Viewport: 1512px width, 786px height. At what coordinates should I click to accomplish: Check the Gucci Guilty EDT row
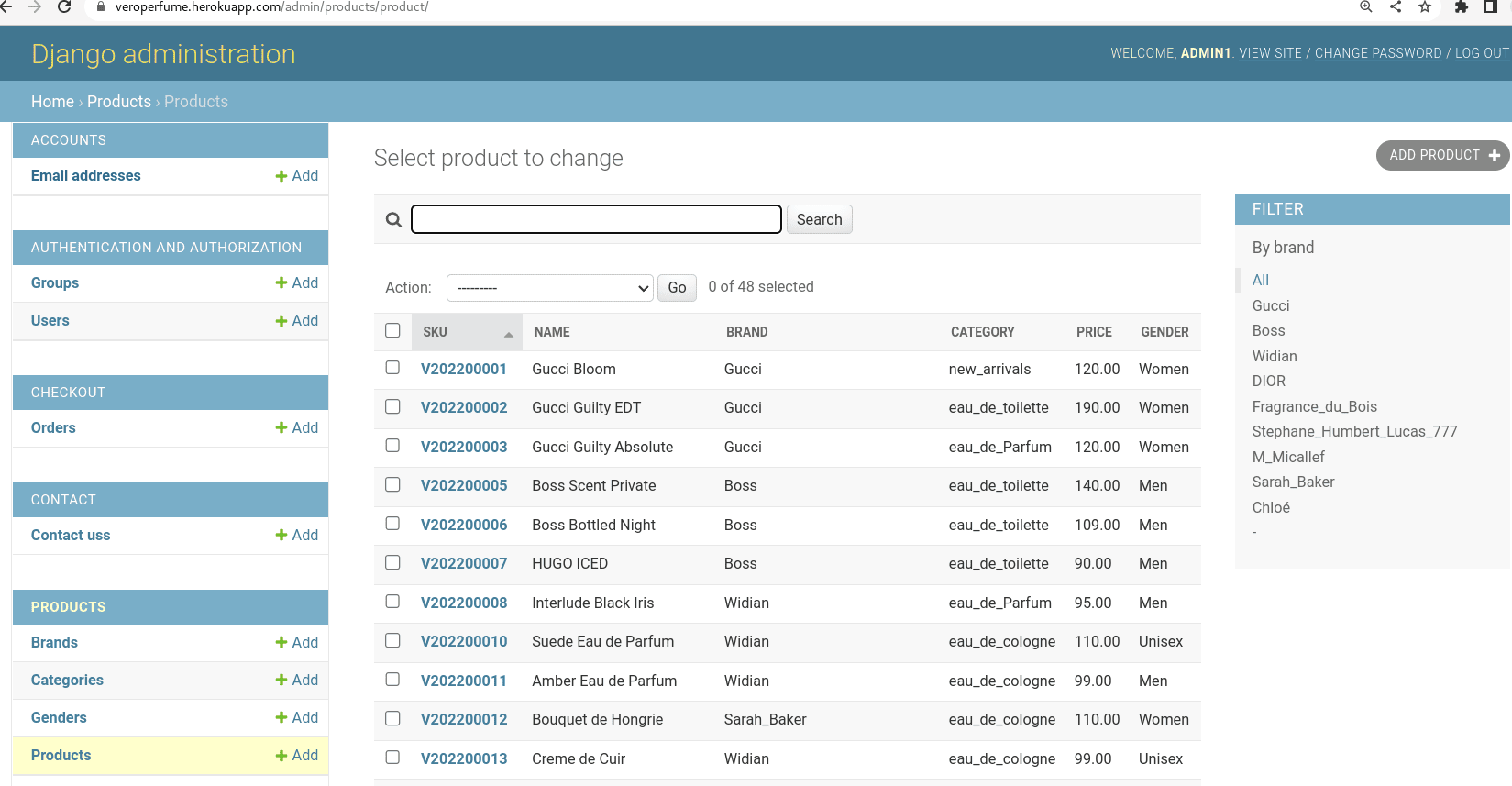pyautogui.click(x=392, y=406)
